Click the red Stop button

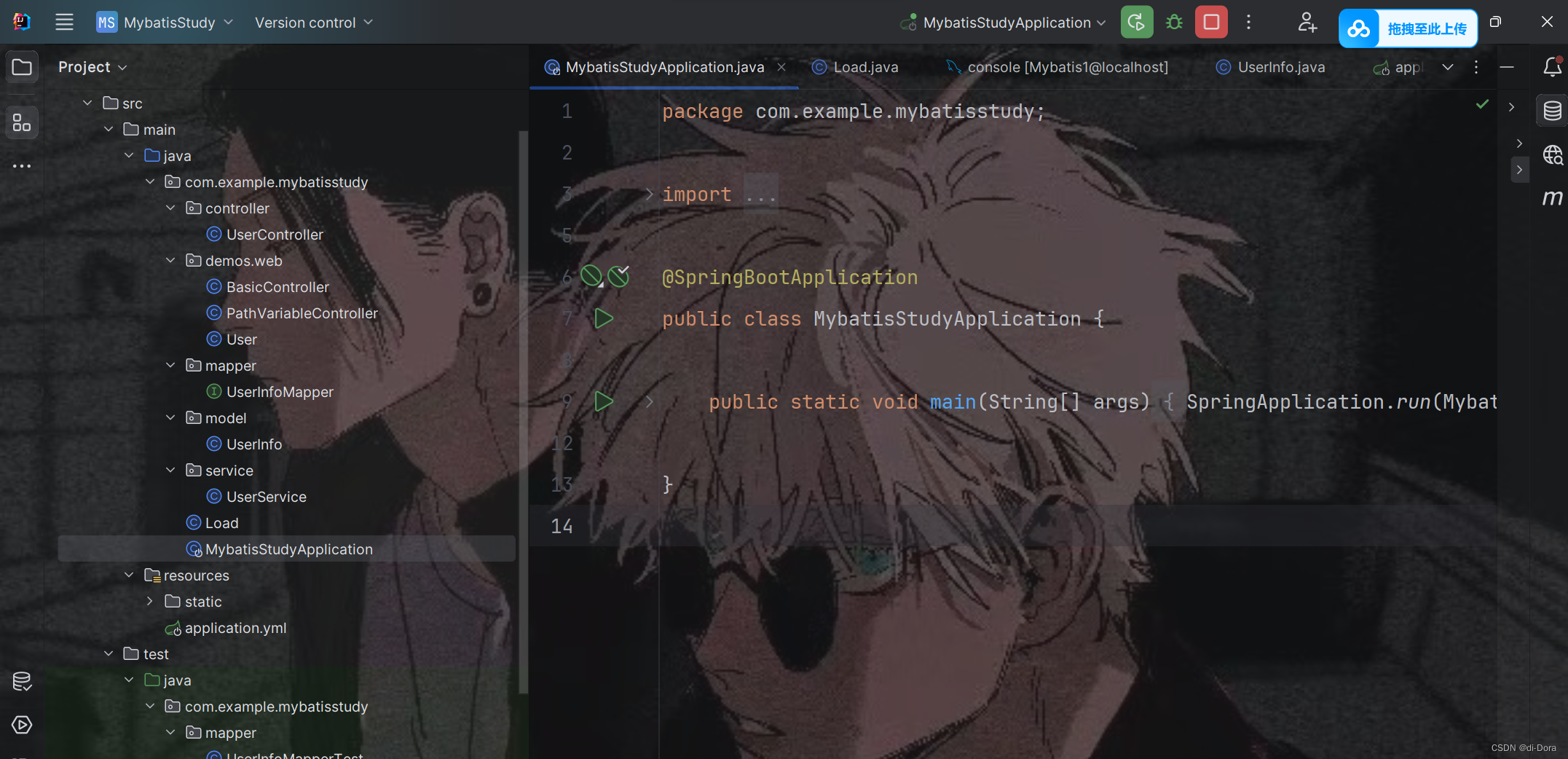(x=1211, y=22)
